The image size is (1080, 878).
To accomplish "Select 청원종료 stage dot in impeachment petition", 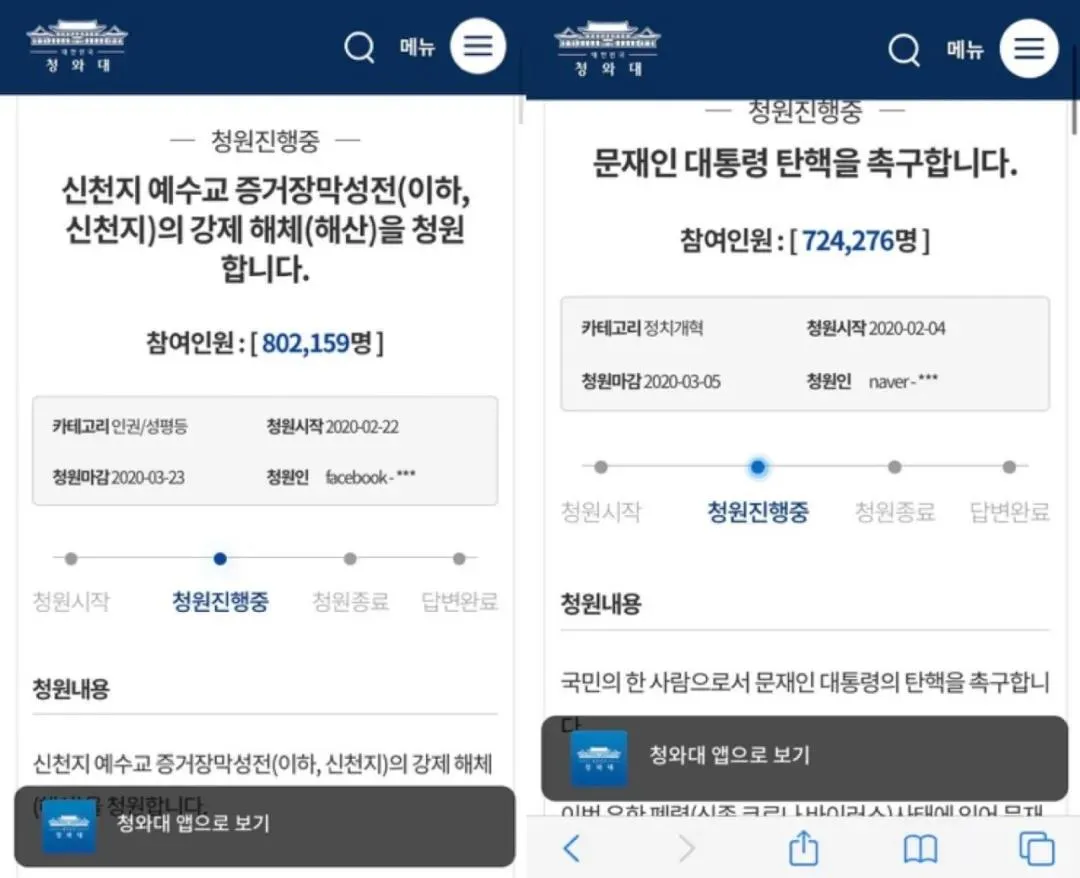I will pyautogui.click(x=895, y=467).
